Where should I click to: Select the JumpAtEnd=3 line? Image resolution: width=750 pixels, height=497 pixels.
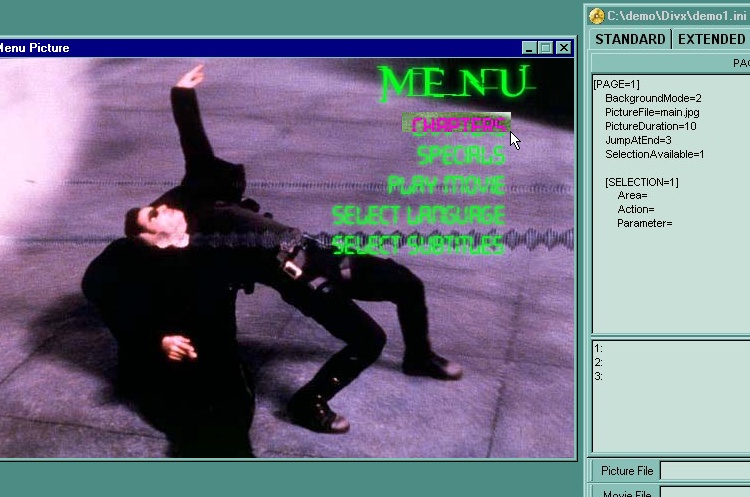[638, 140]
